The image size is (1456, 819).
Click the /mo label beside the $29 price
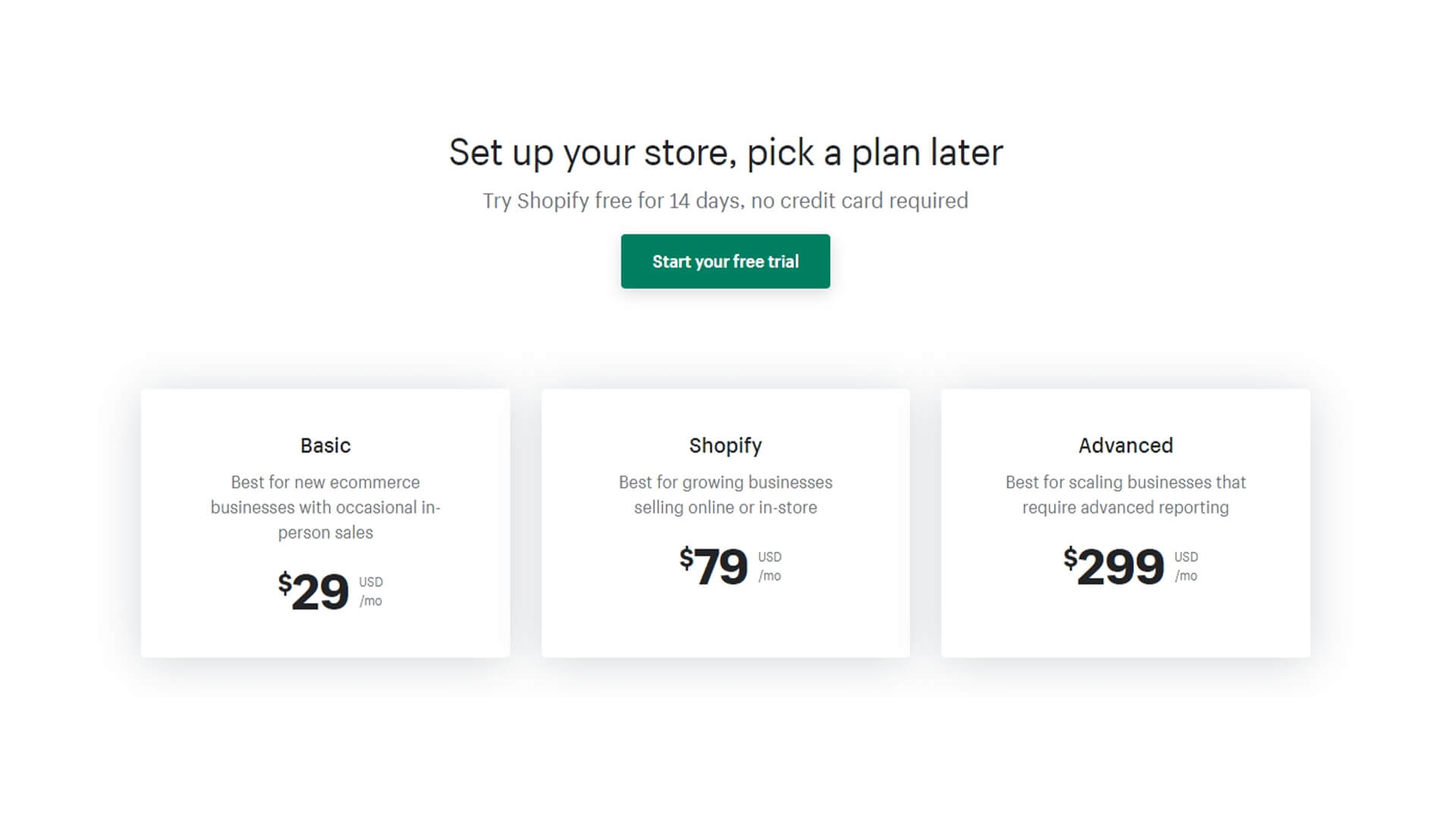tap(371, 601)
